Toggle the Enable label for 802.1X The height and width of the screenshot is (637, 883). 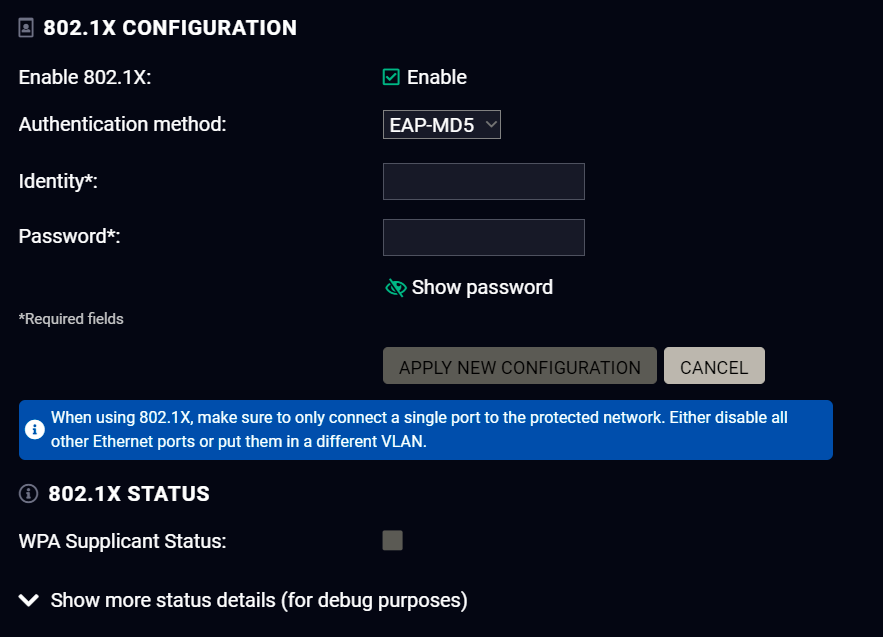point(436,77)
